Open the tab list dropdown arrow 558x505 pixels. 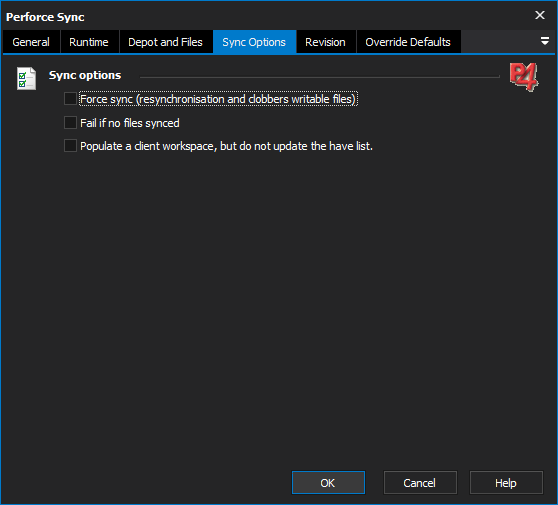point(544,41)
